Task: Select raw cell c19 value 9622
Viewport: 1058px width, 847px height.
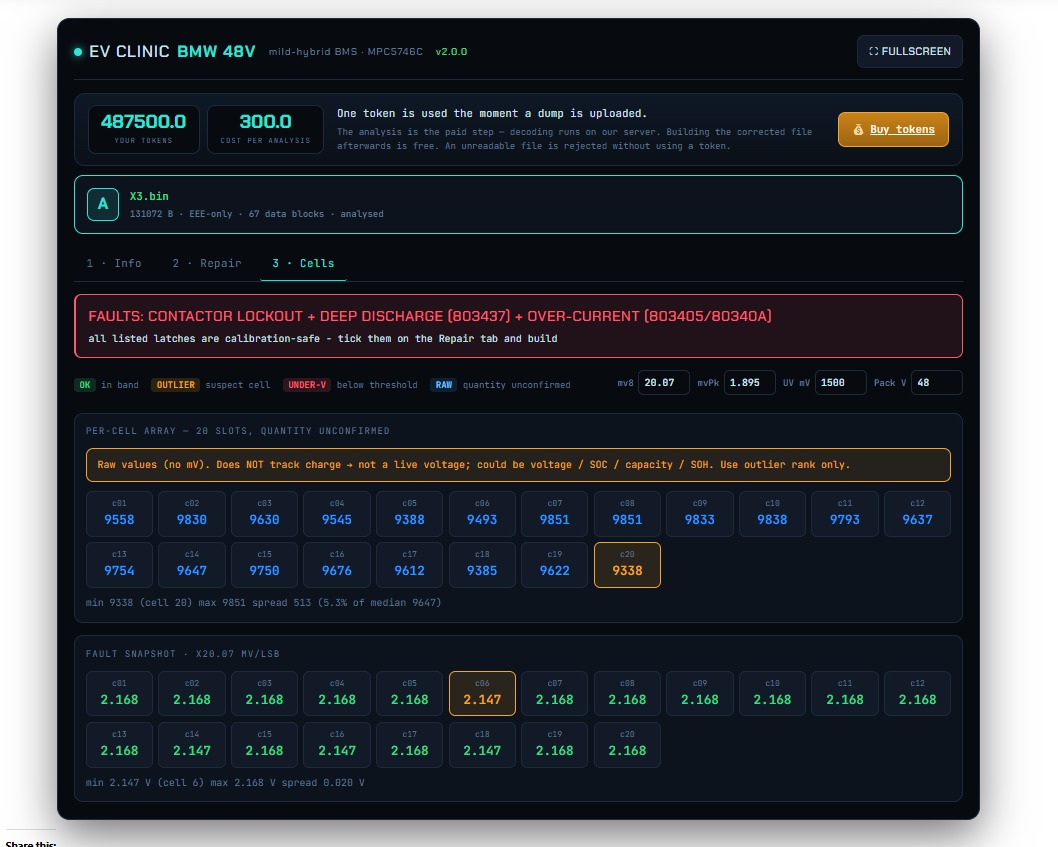Action: (555, 565)
